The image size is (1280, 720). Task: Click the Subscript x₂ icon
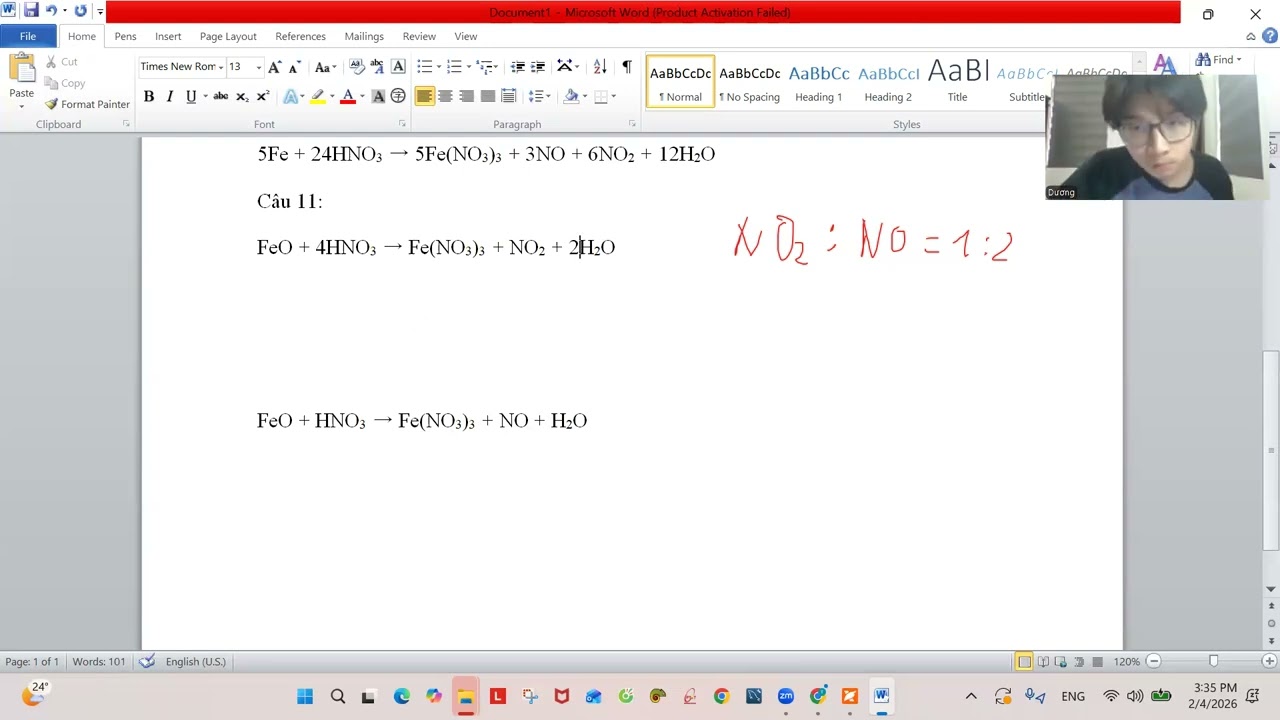pyautogui.click(x=242, y=96)
